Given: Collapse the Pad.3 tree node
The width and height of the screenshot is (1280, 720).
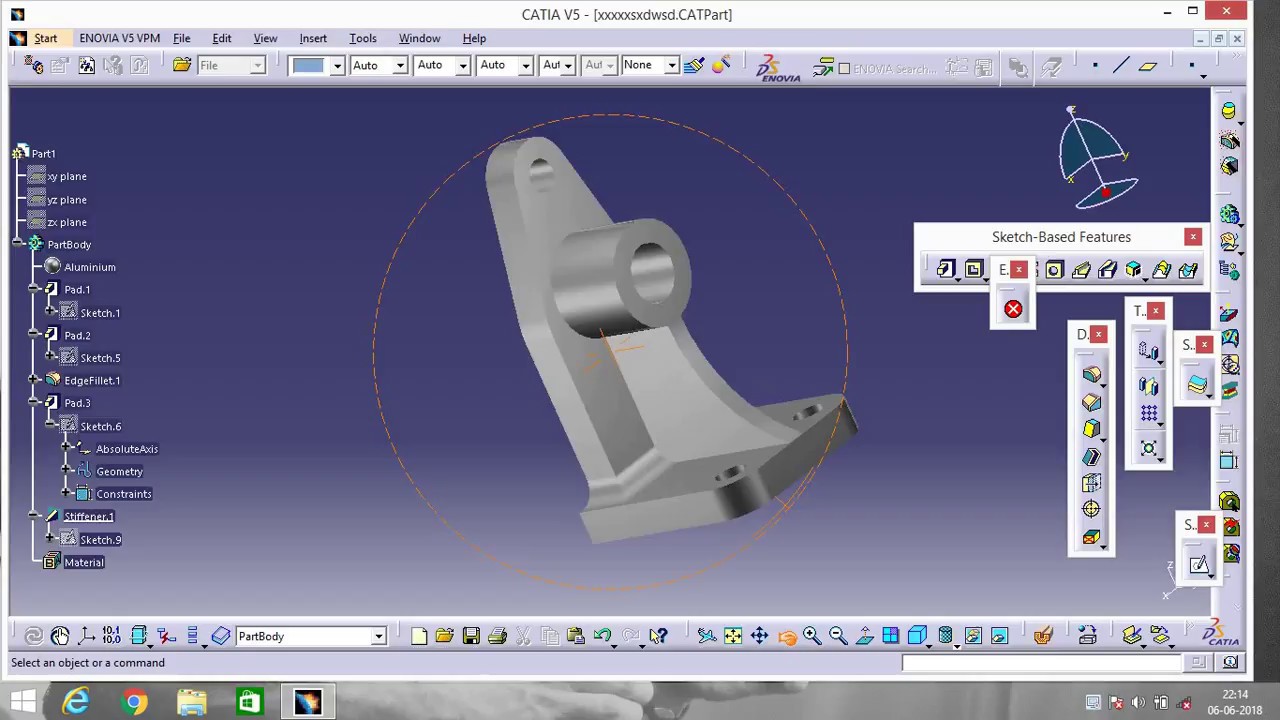Looking at the screenshot, I should pos(35,403).
